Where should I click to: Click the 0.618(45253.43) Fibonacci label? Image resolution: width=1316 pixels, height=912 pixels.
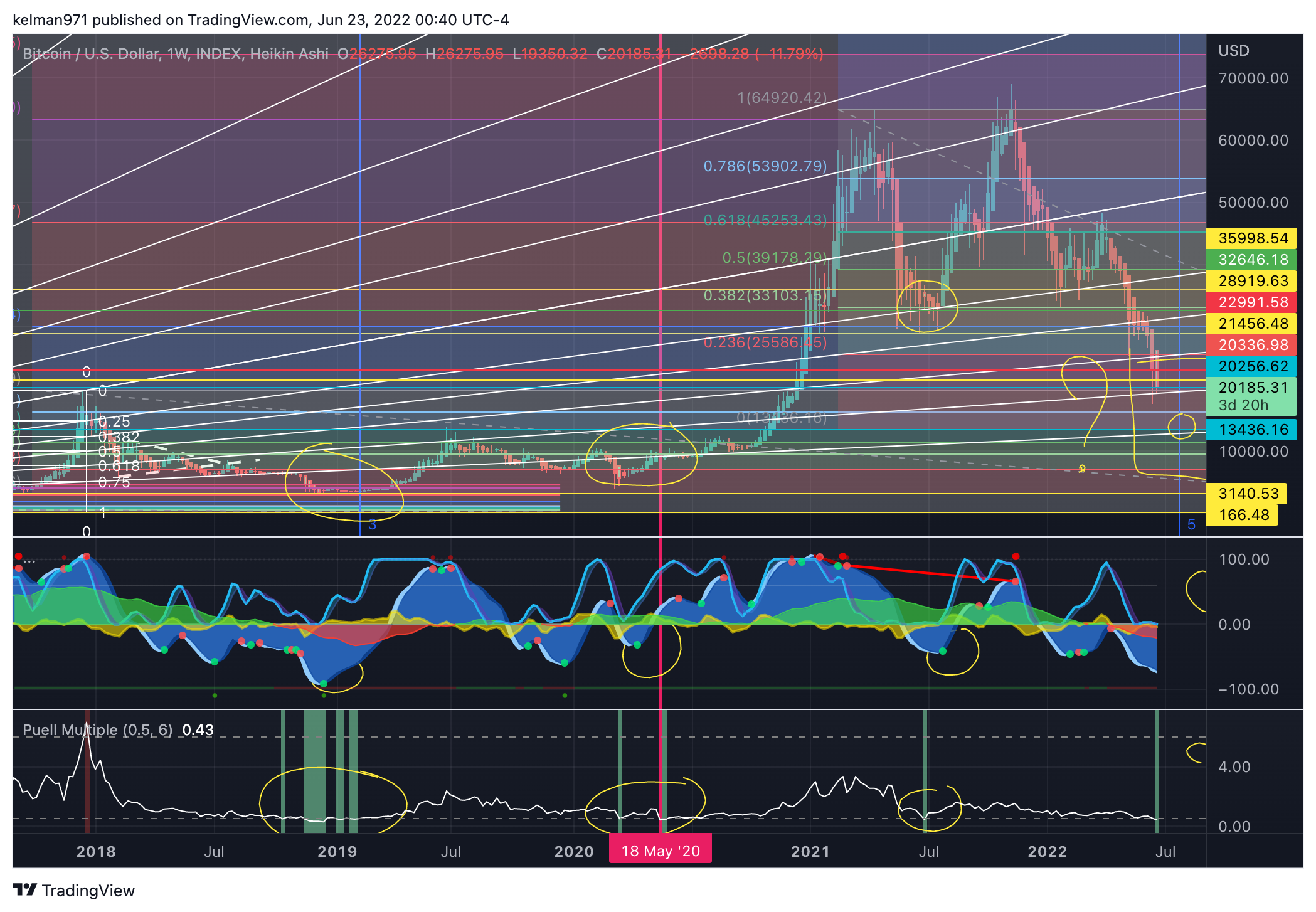pos(765,220)
